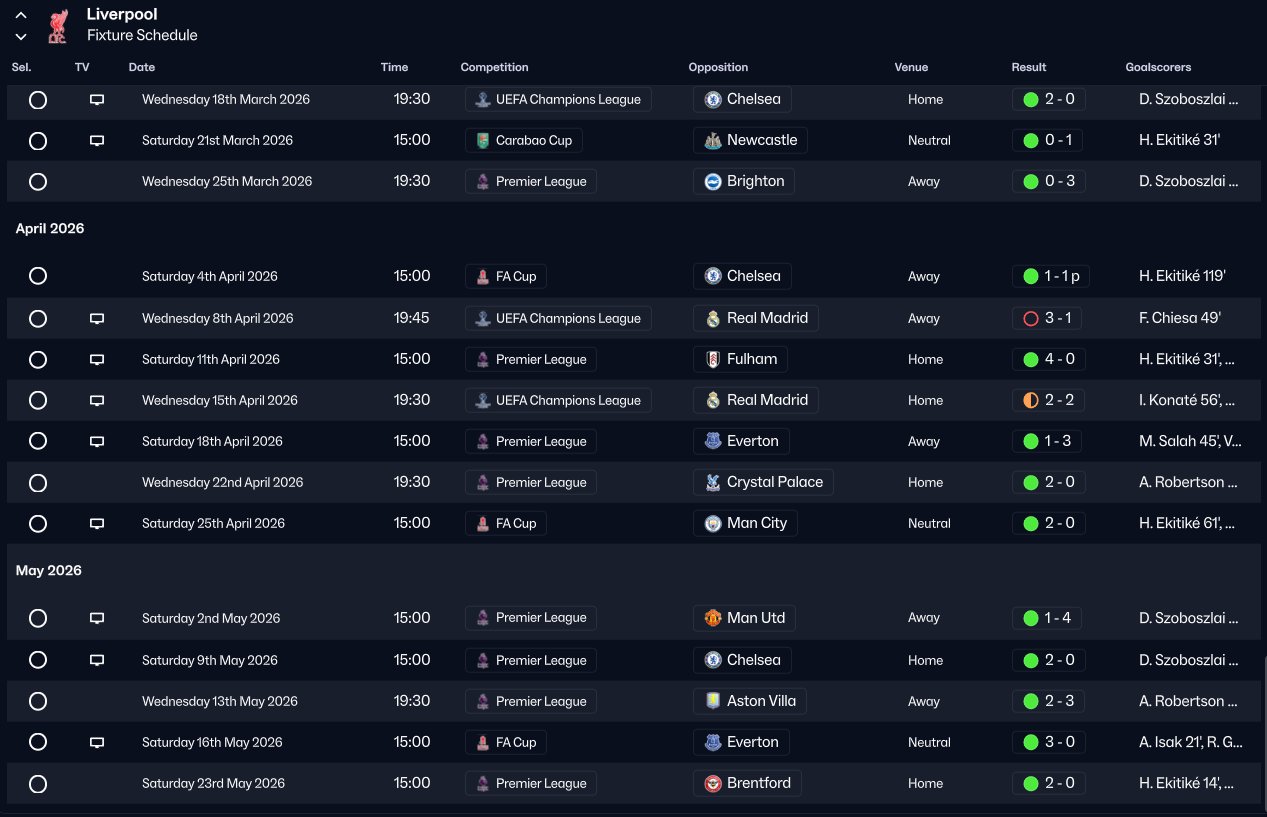This screenshot has width=1267, height=817.
Task: Open the Carabao Cup competition button
Action: click(524, 140)
